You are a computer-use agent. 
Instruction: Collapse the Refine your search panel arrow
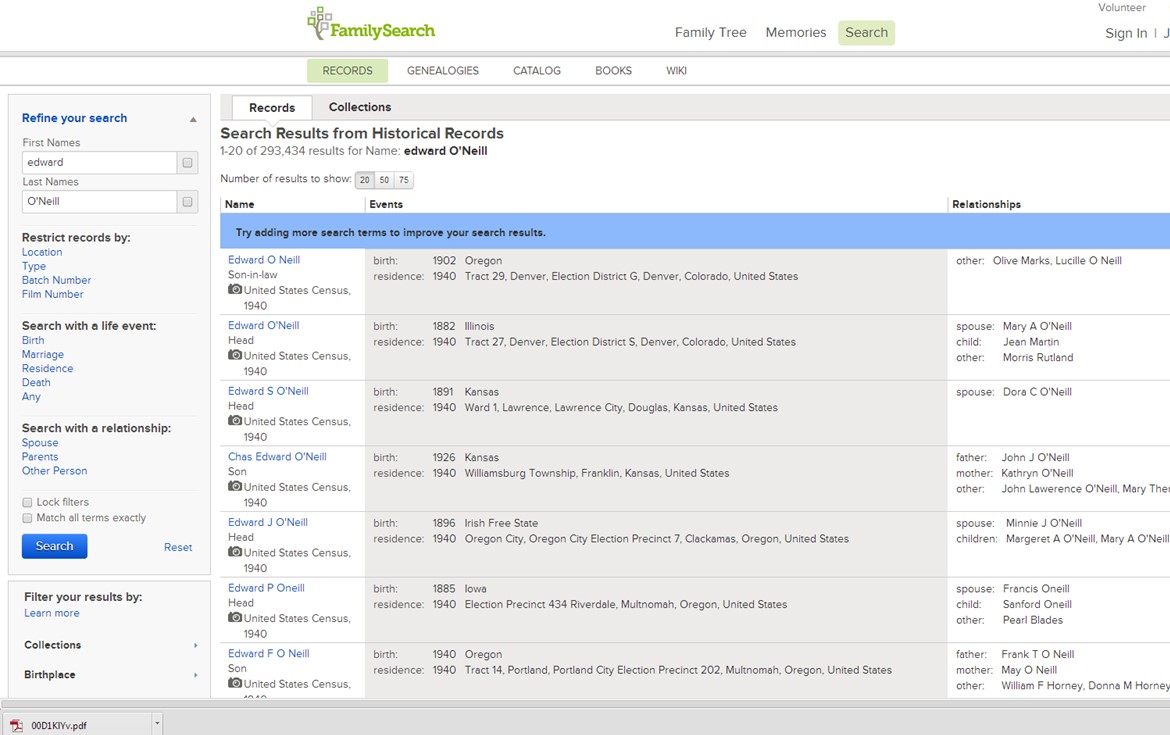(193, 119)
